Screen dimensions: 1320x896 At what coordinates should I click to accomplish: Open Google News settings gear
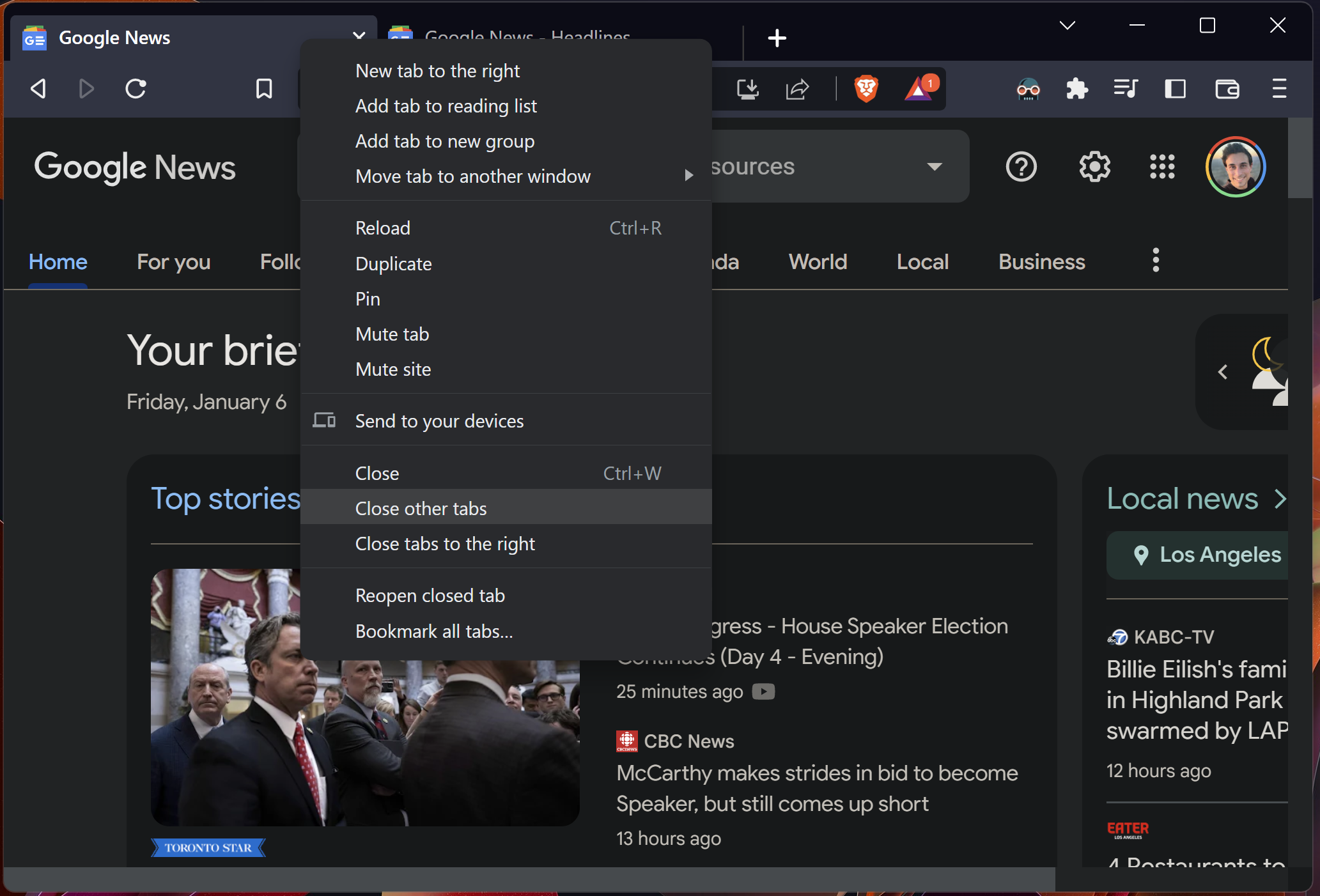pyautogui.click(x=1094, y=167)
